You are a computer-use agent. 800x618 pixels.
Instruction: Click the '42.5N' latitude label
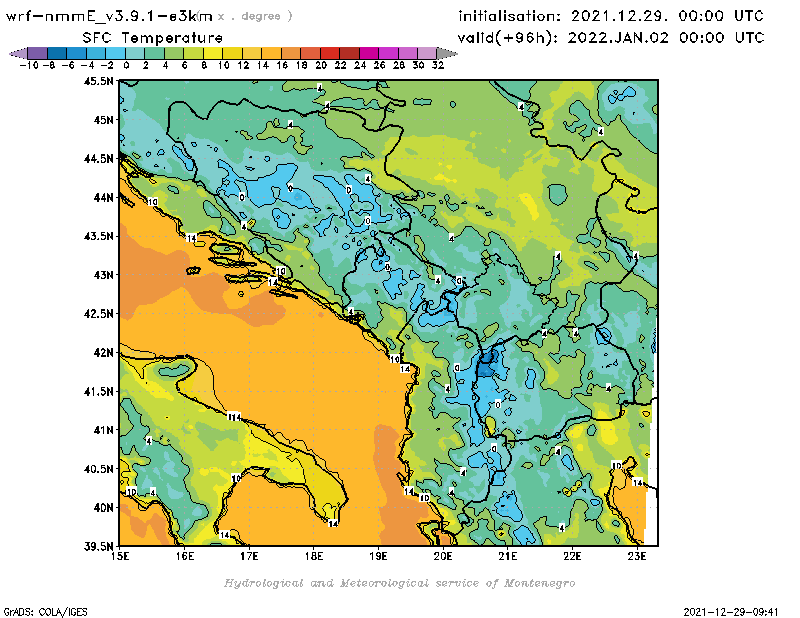tap(98, 314)
